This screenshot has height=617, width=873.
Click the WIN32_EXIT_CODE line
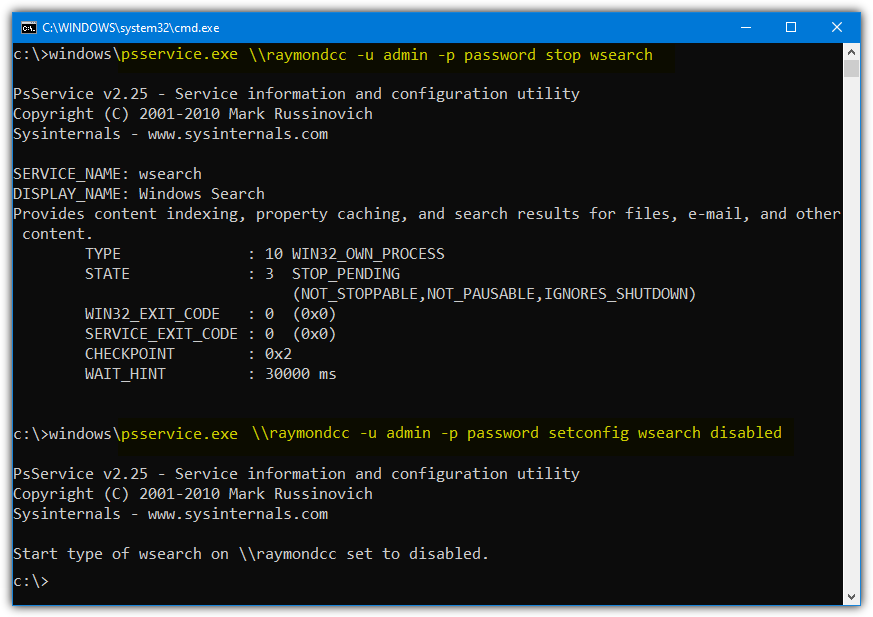pyautogui.click(x=210, y=314)
